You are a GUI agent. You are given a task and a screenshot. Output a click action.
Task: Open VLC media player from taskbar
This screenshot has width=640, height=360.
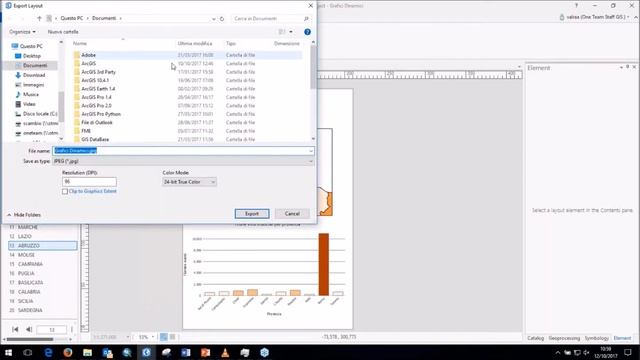click(225, 352)
